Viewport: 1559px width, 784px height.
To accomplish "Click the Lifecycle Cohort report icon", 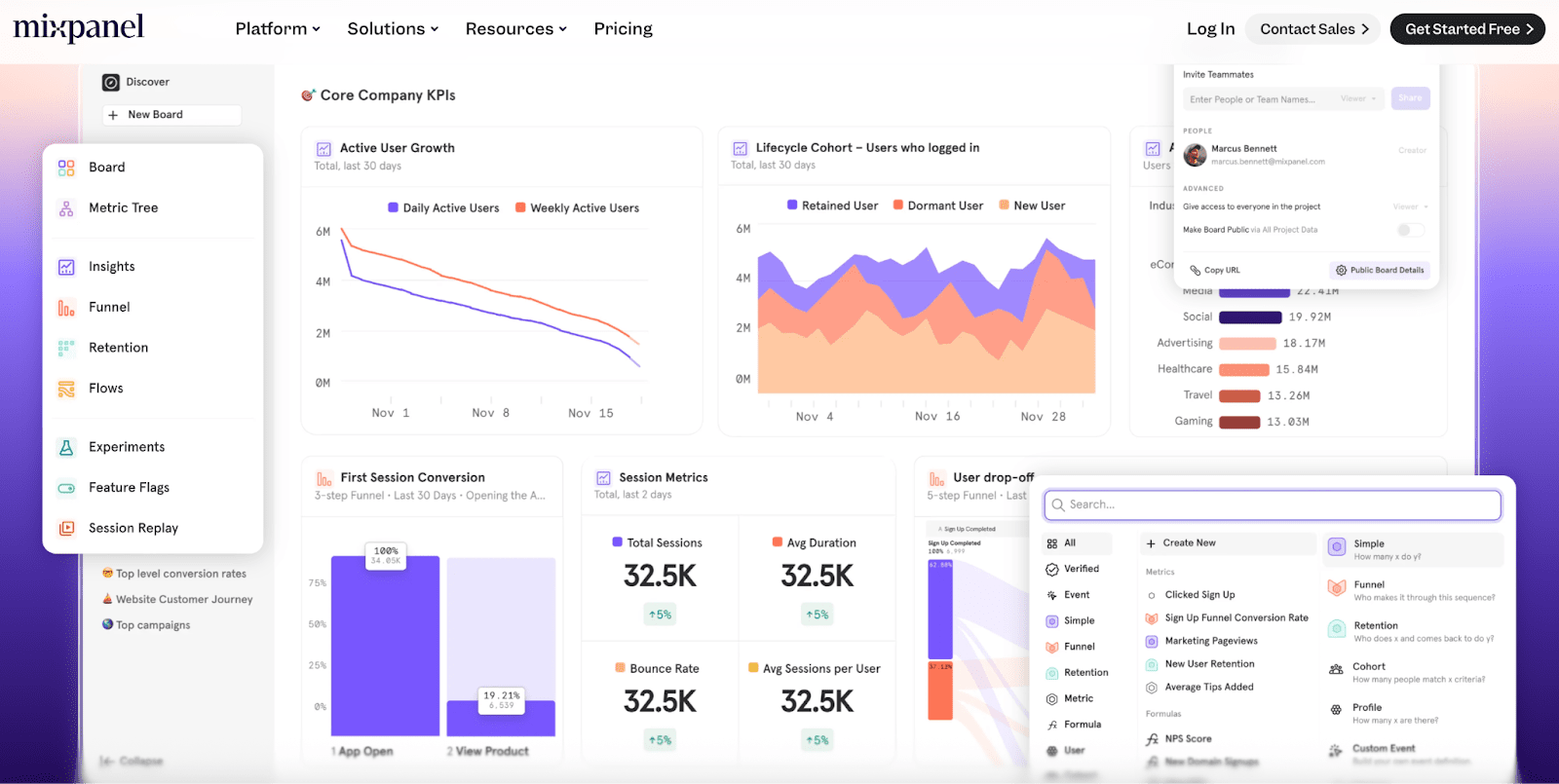I will [x=740, y=148].
